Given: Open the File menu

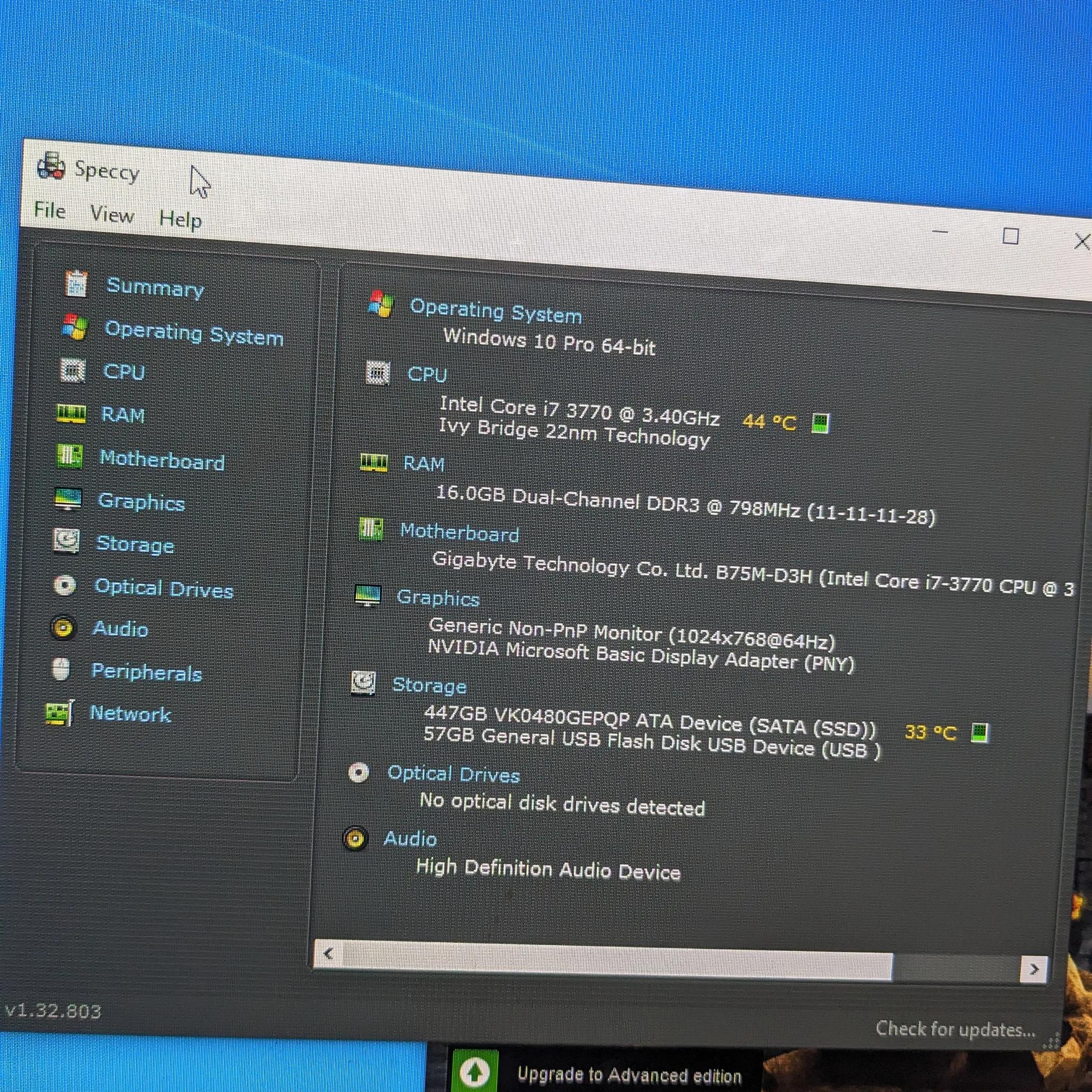Looking at the screenshot, I should [50, 210].
